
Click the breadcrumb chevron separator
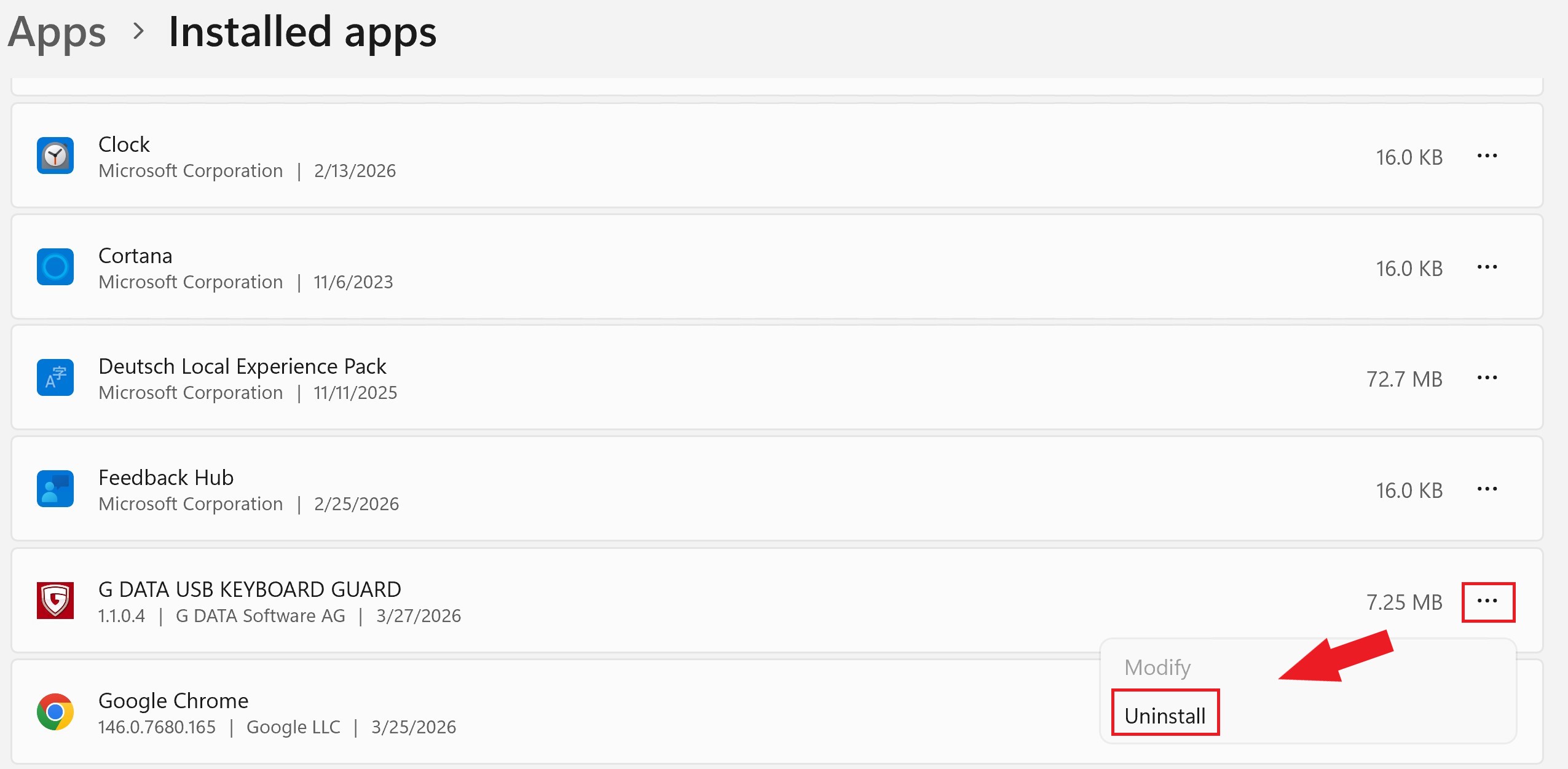(139, 31)
